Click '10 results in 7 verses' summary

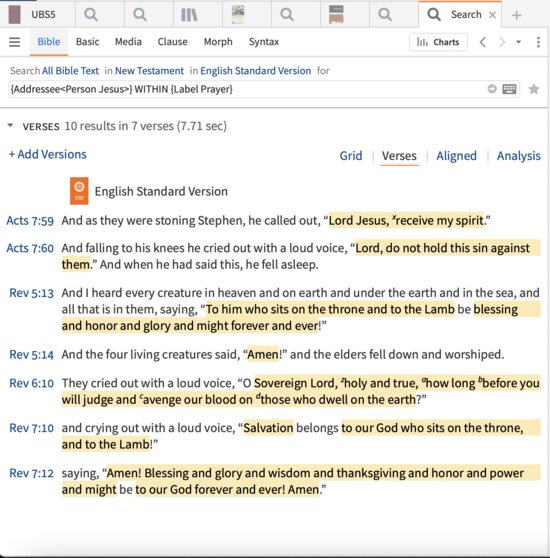pyautogui.click(x=146, y=126)
